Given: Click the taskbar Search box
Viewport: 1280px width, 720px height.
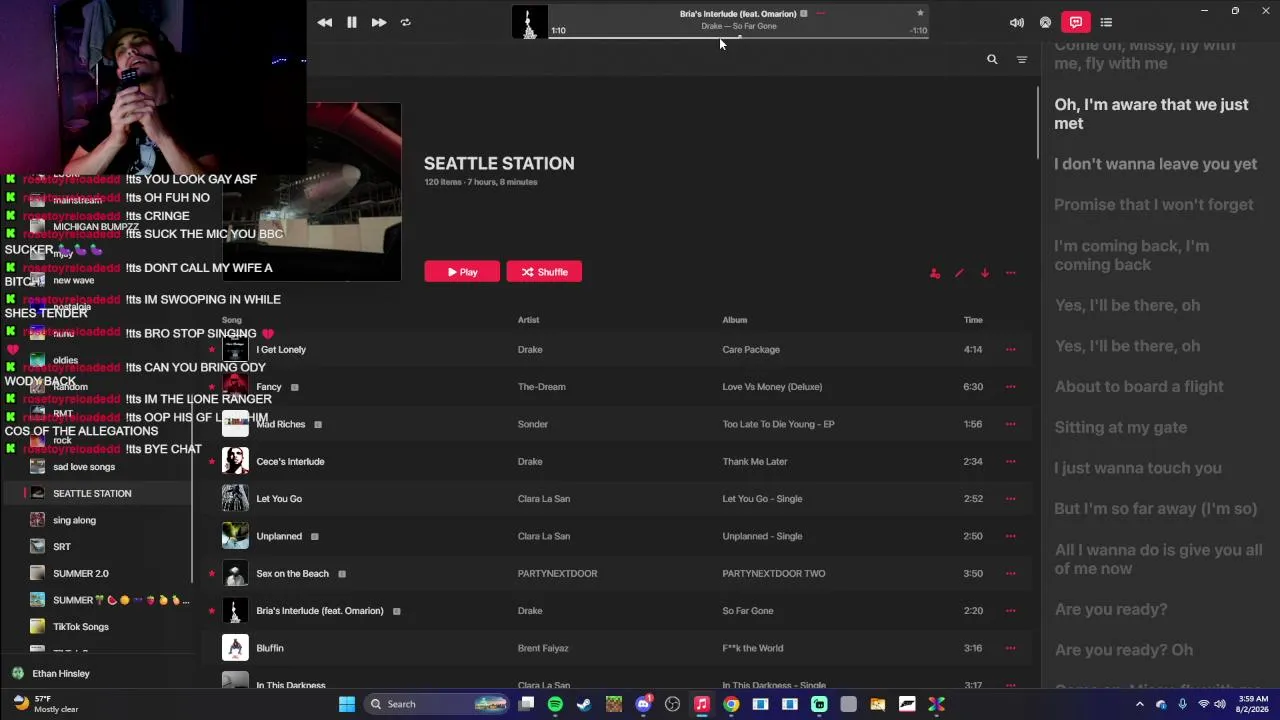Looking at the screenshot, I should [438, 704].
